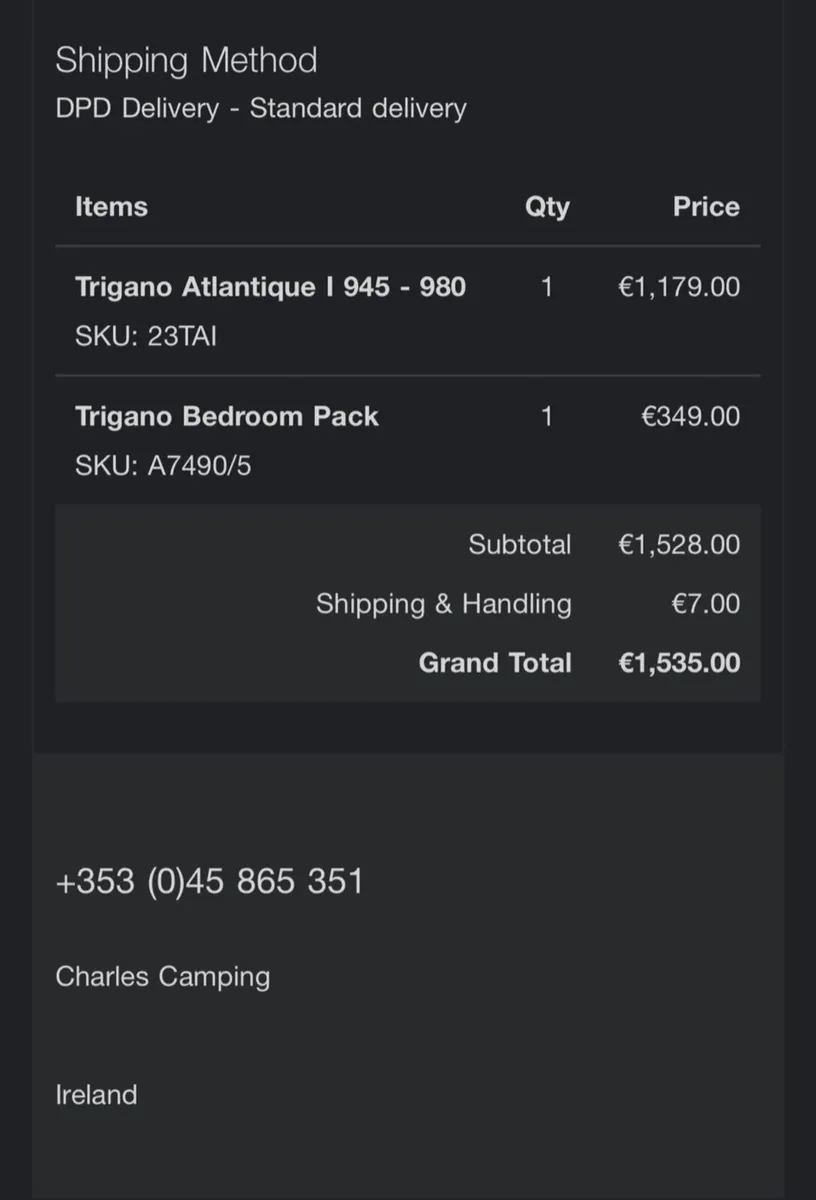This screenshot has height=1200, width=816.
Task: Click the €1,535.00 grand total amount
Action: 679,663
